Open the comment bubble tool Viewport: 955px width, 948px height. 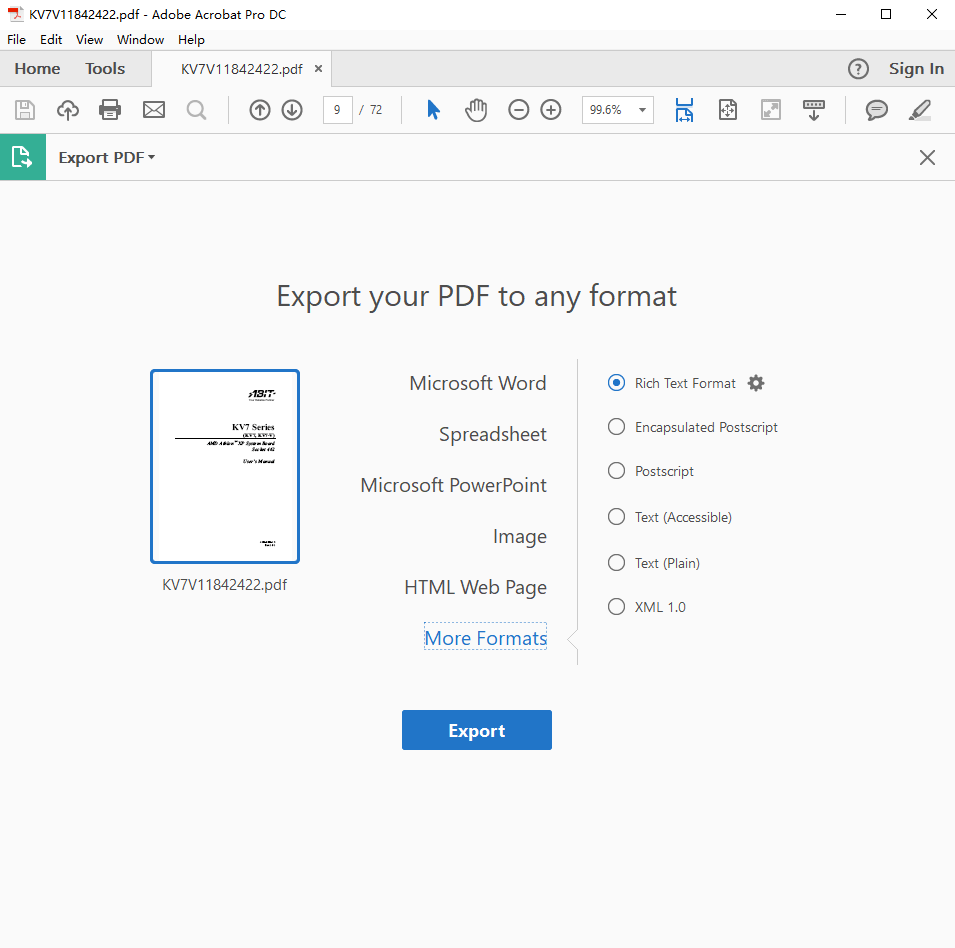pyautogui.click(x=877, y=110)
